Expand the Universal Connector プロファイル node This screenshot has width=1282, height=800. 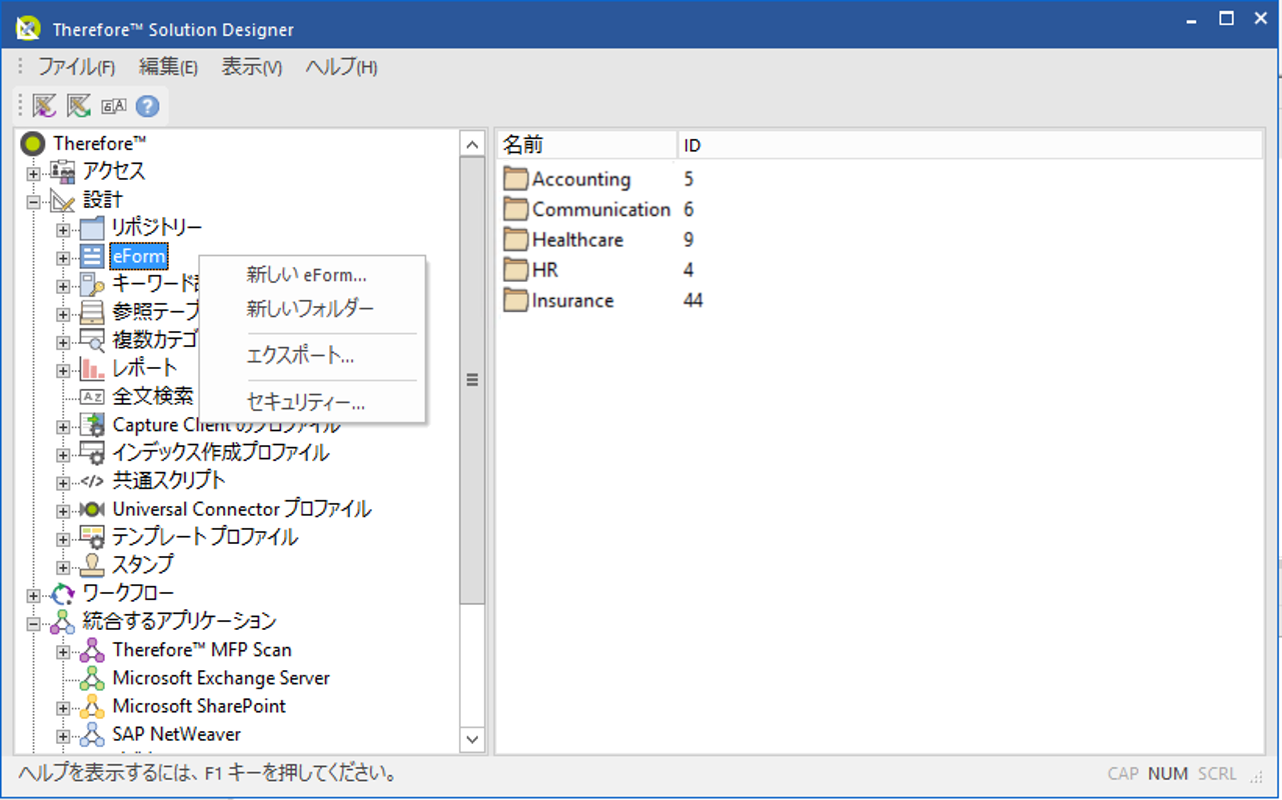click(63, 510)
